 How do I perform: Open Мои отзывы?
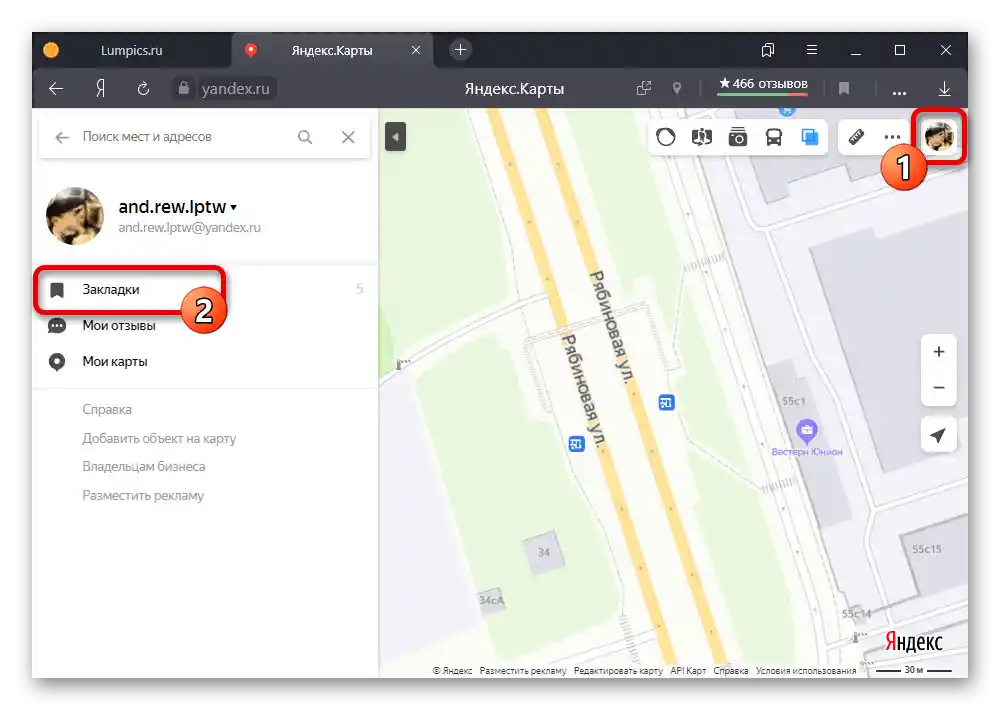click(204, 325)
